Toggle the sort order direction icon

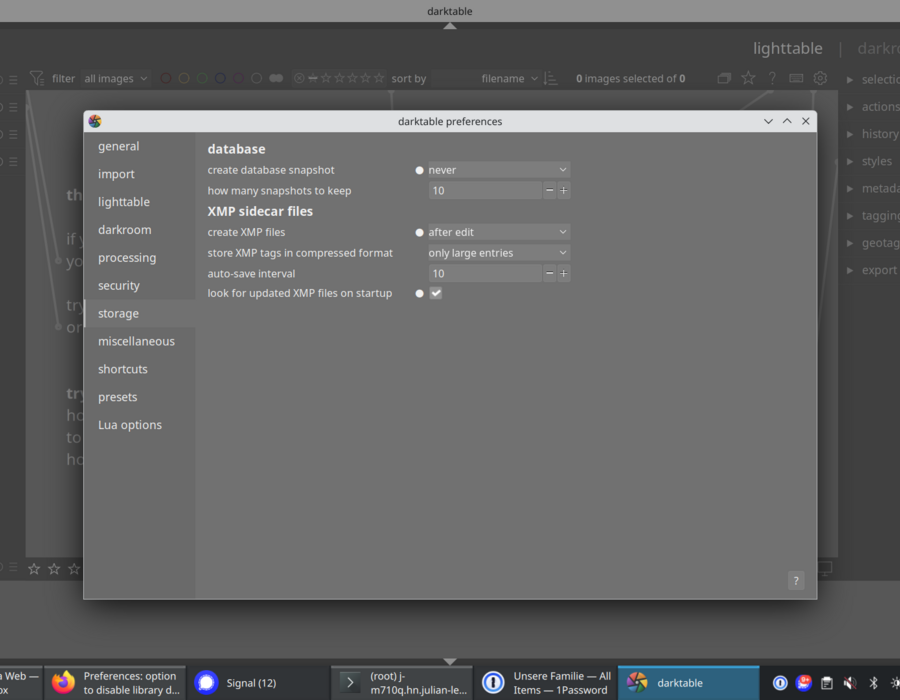point(550,78)
